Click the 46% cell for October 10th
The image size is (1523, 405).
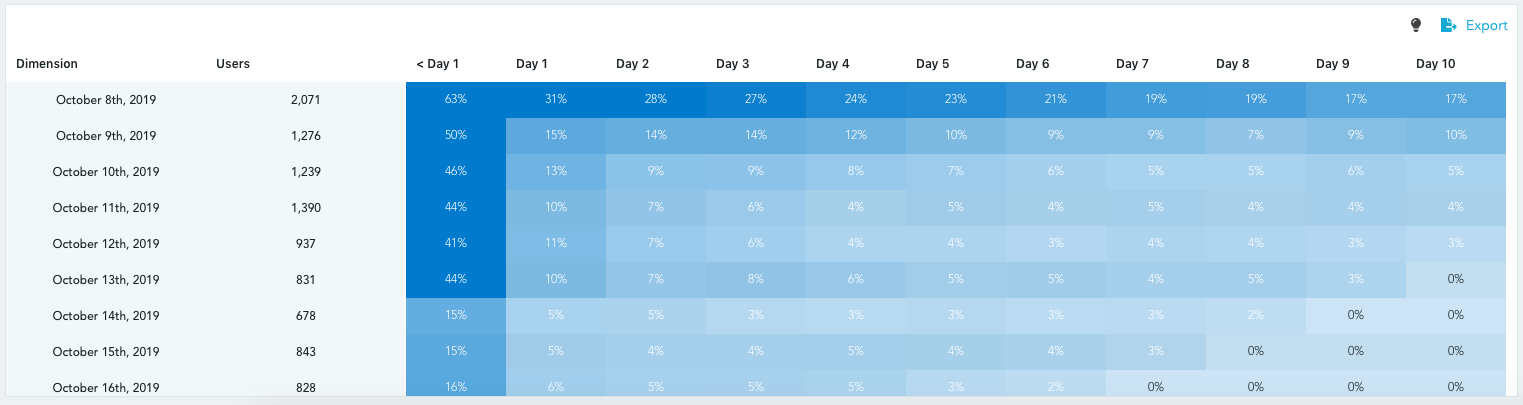click(456, 172)
